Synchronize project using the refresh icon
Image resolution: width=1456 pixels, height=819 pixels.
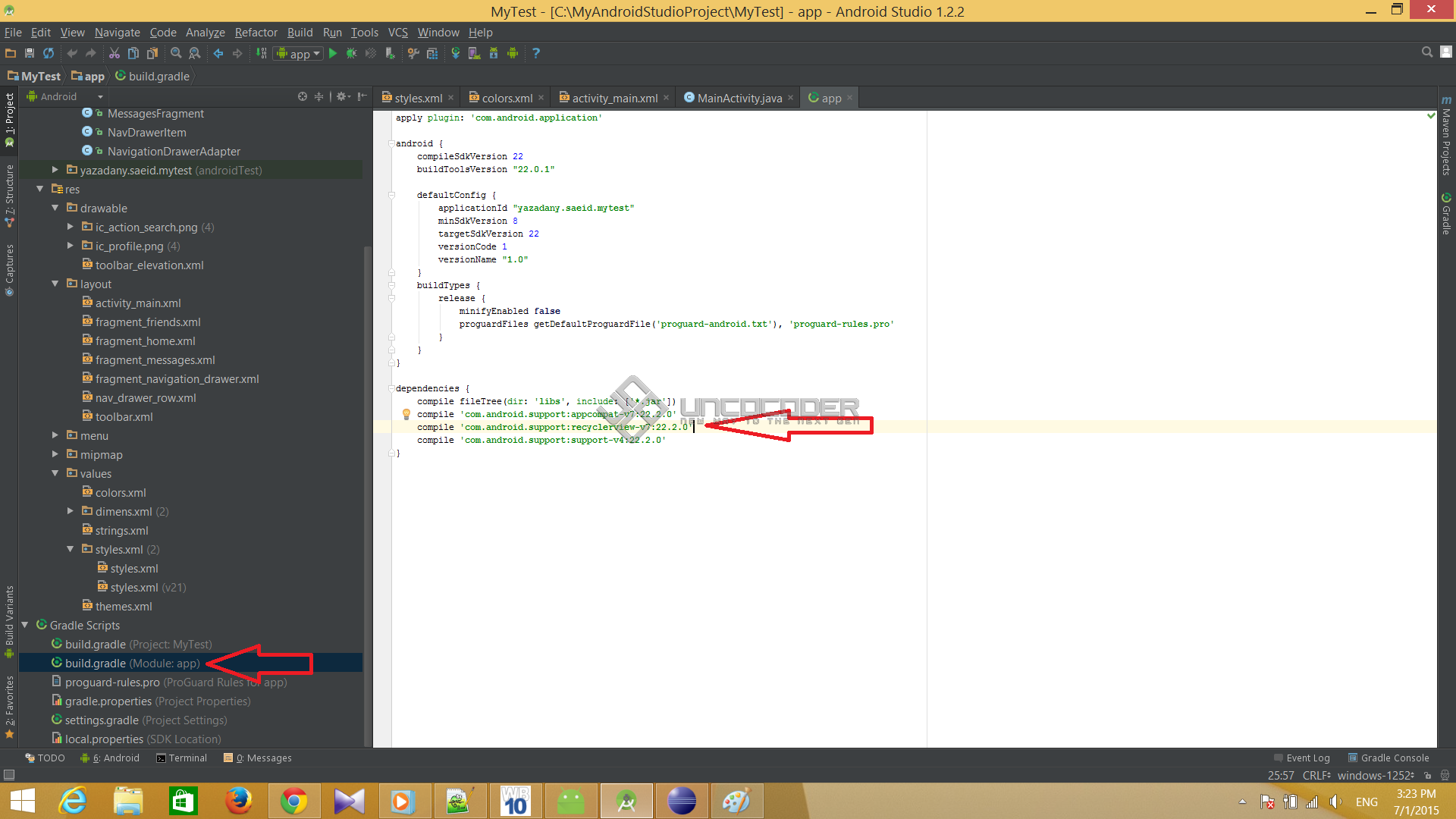coord(49,53)
